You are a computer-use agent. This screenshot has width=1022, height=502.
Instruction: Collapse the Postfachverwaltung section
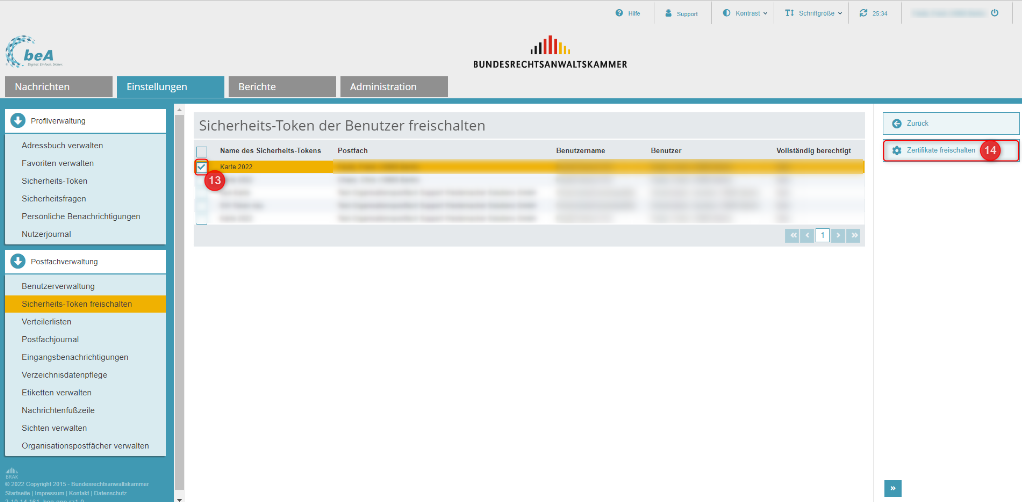point(19,261)
